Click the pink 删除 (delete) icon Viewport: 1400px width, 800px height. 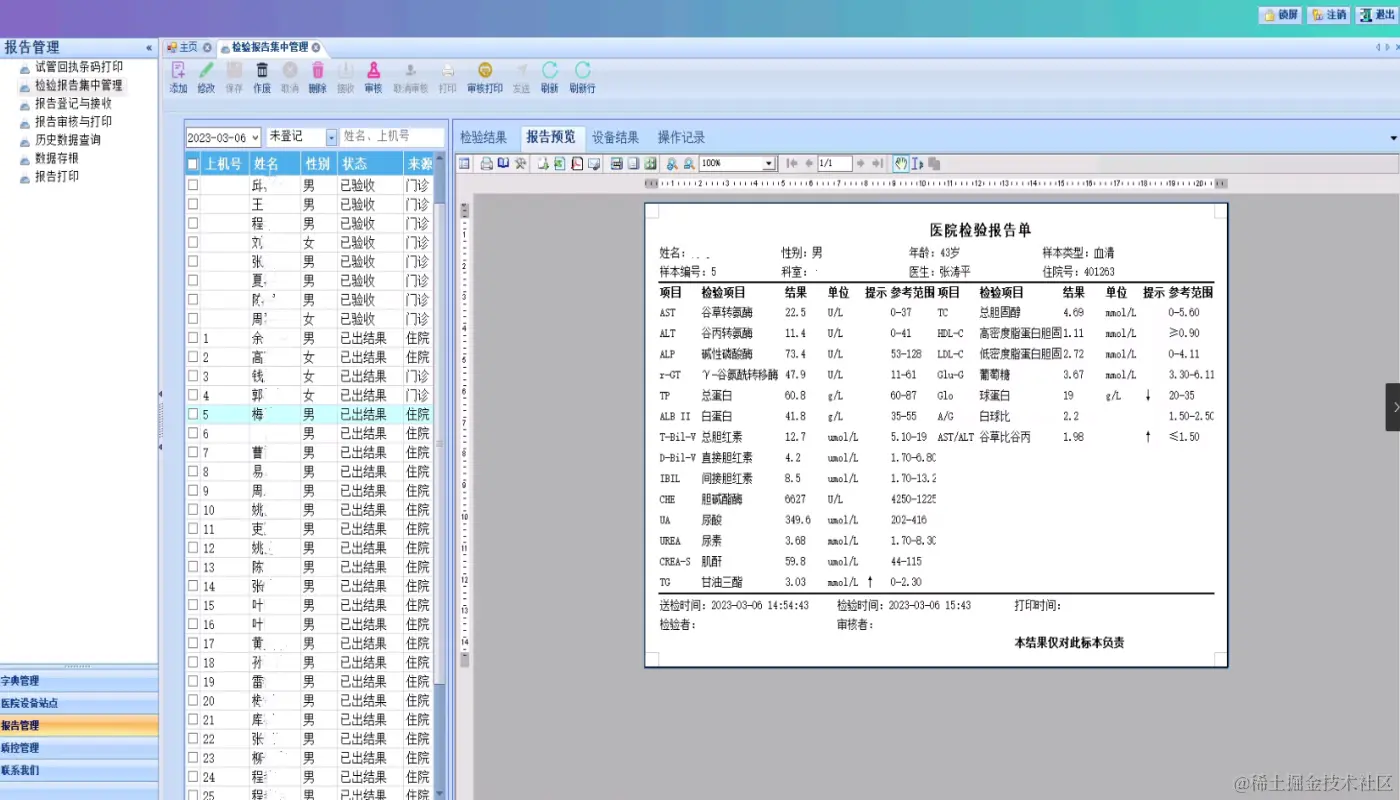click(318, 70)
